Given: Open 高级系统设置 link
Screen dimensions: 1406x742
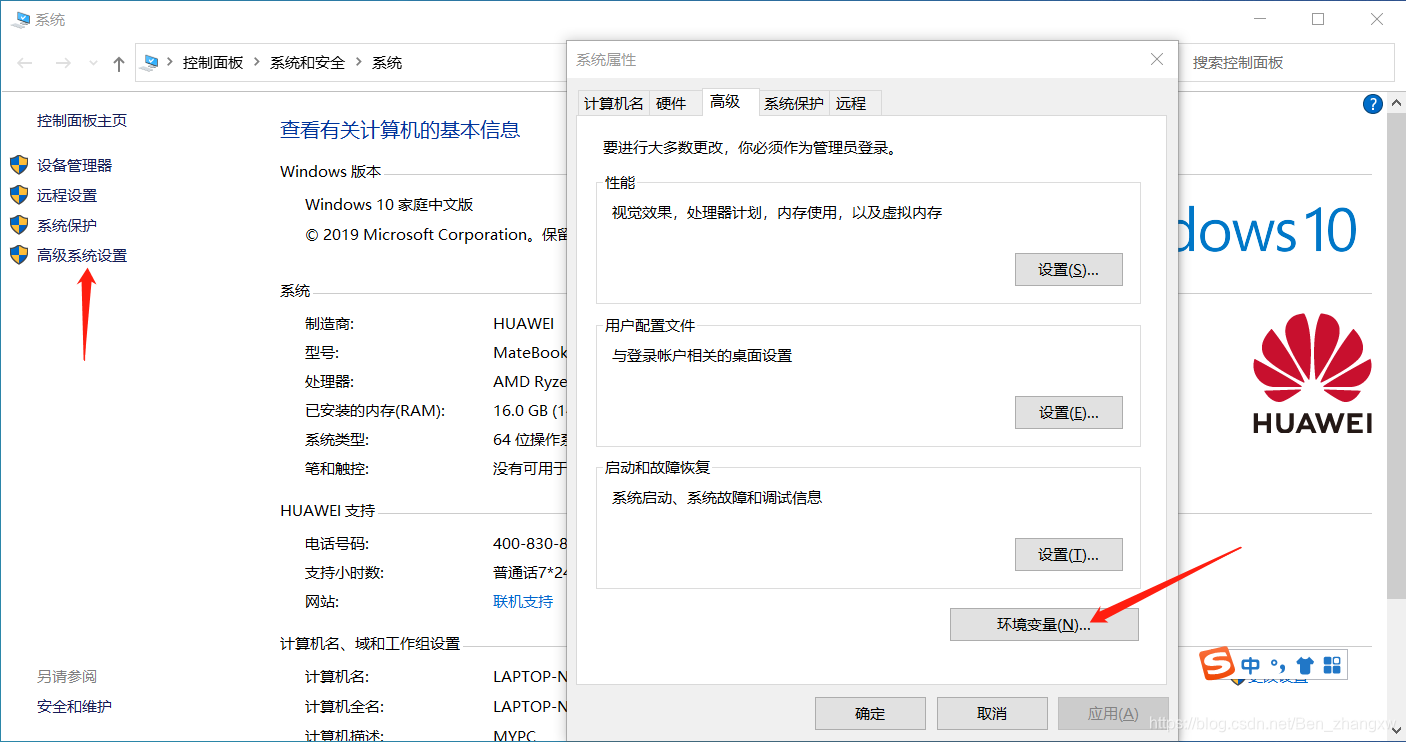Looking at the screenshot, I should (x=82, y=256).
